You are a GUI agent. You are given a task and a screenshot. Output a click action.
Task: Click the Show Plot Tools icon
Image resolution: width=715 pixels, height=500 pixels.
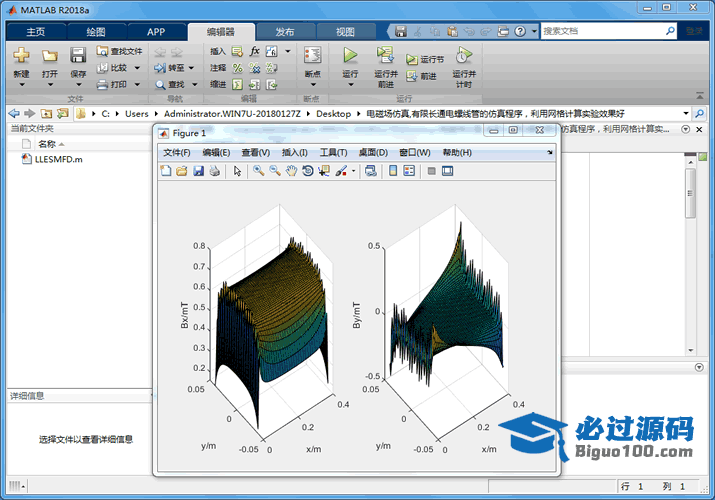click(447, 171)
